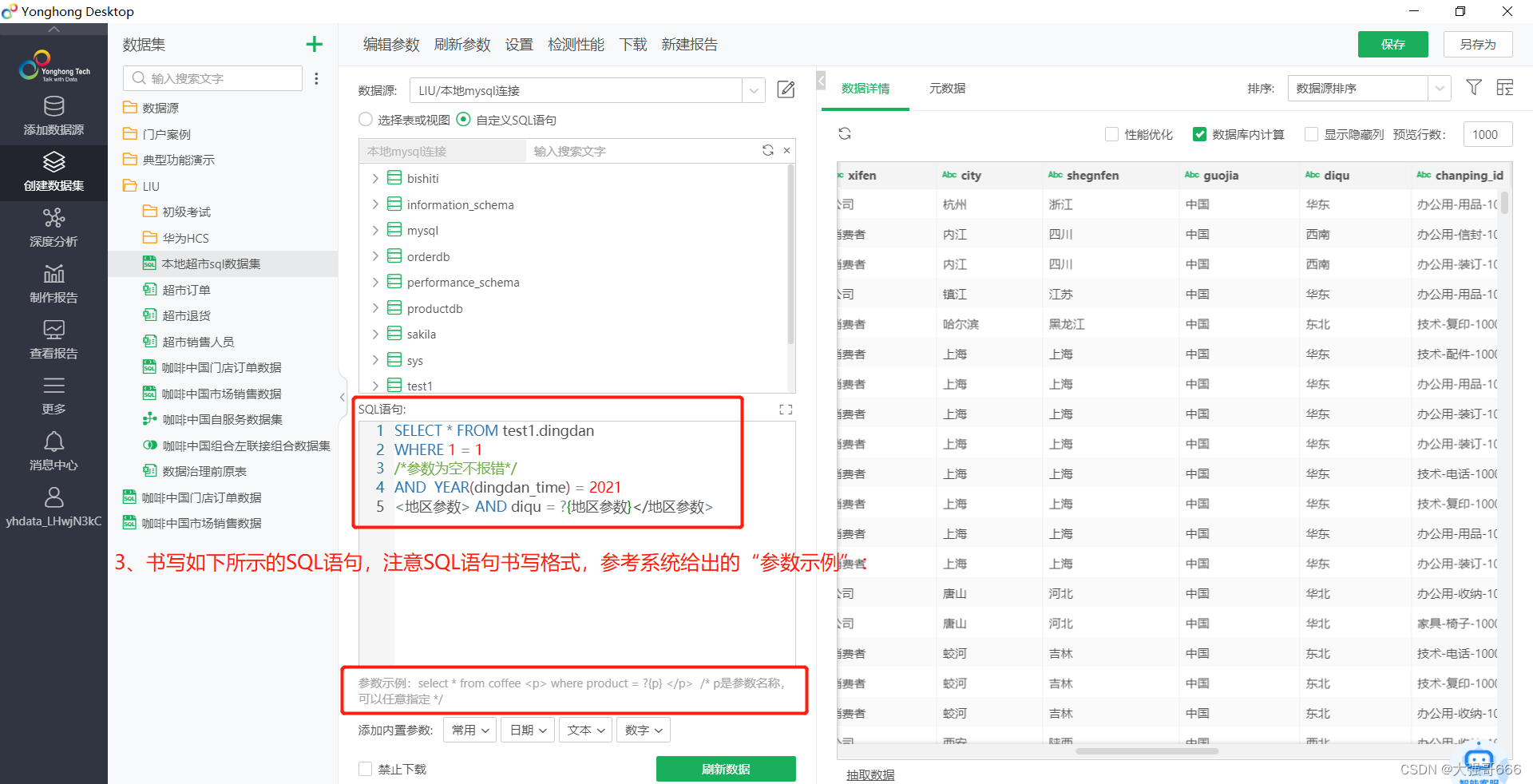The width and height of the screenshot is (1533, 784).
Task: Open the assistant robot chat icon
Action: 1479,761
